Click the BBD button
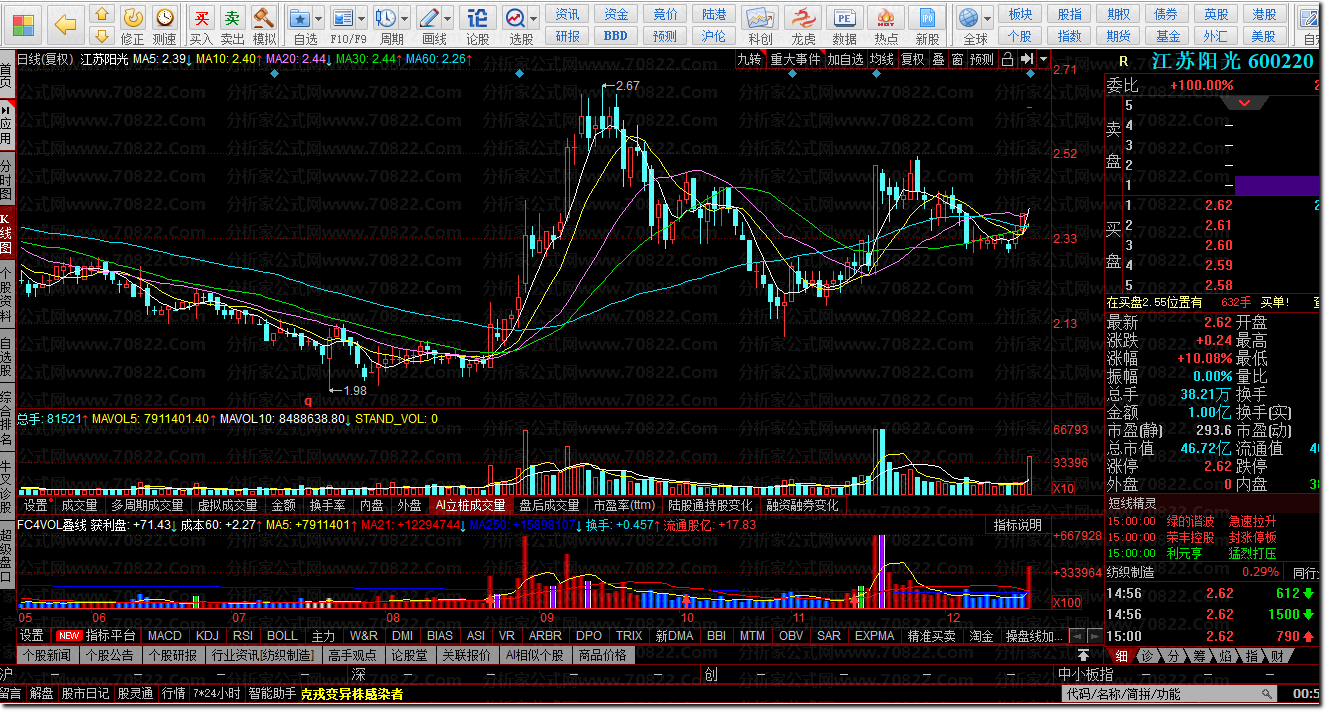 pyautogui.click(x=616, y=36)
